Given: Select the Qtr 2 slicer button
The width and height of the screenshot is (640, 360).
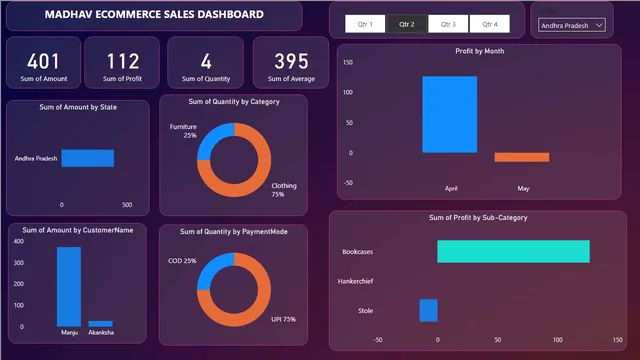Looking at the screenshot, I should tap(407, 24).
